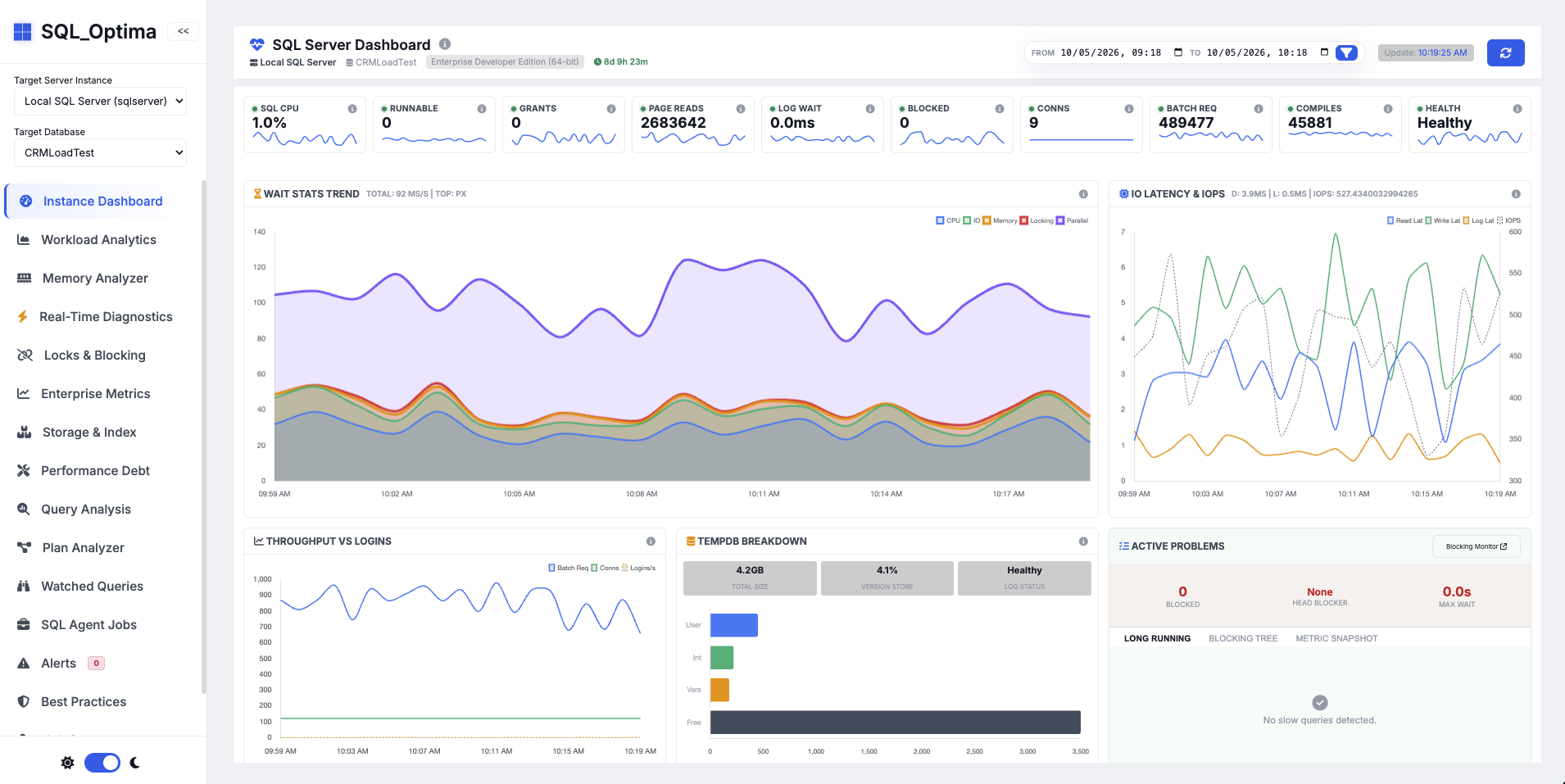This screenshot has height=784, width=1565.
Task: Click the Query Analysis magnifier icon
Action: (24, 510)
